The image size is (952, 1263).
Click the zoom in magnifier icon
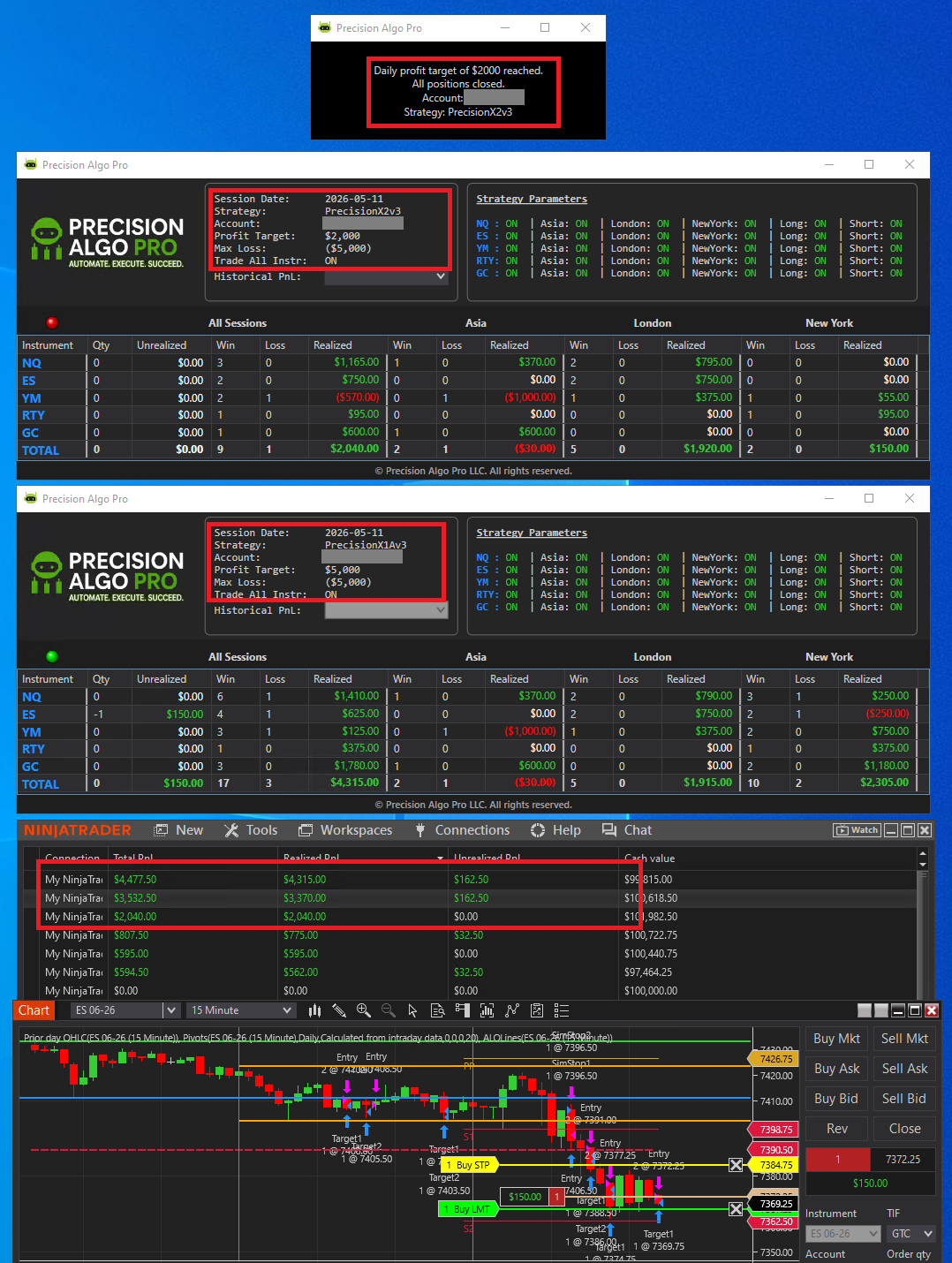tap(363, 1010)
